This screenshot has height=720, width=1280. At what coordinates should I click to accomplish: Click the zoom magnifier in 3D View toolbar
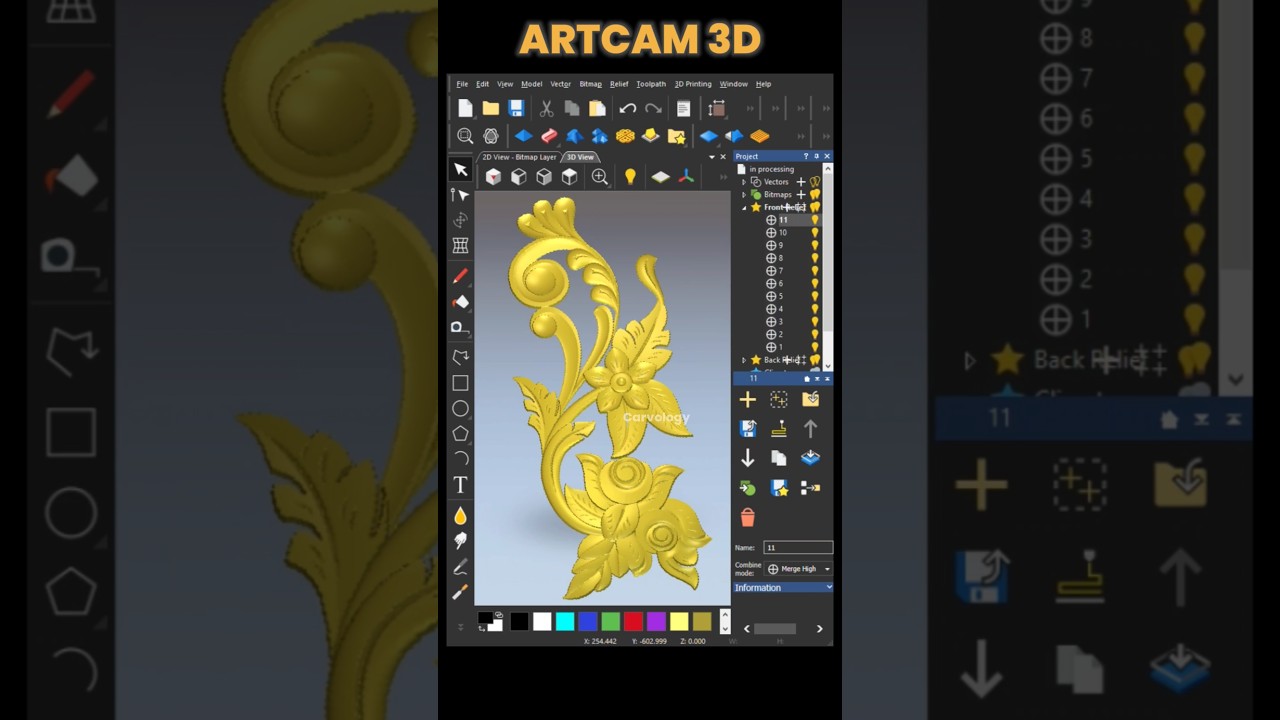[x=599, y=177]
